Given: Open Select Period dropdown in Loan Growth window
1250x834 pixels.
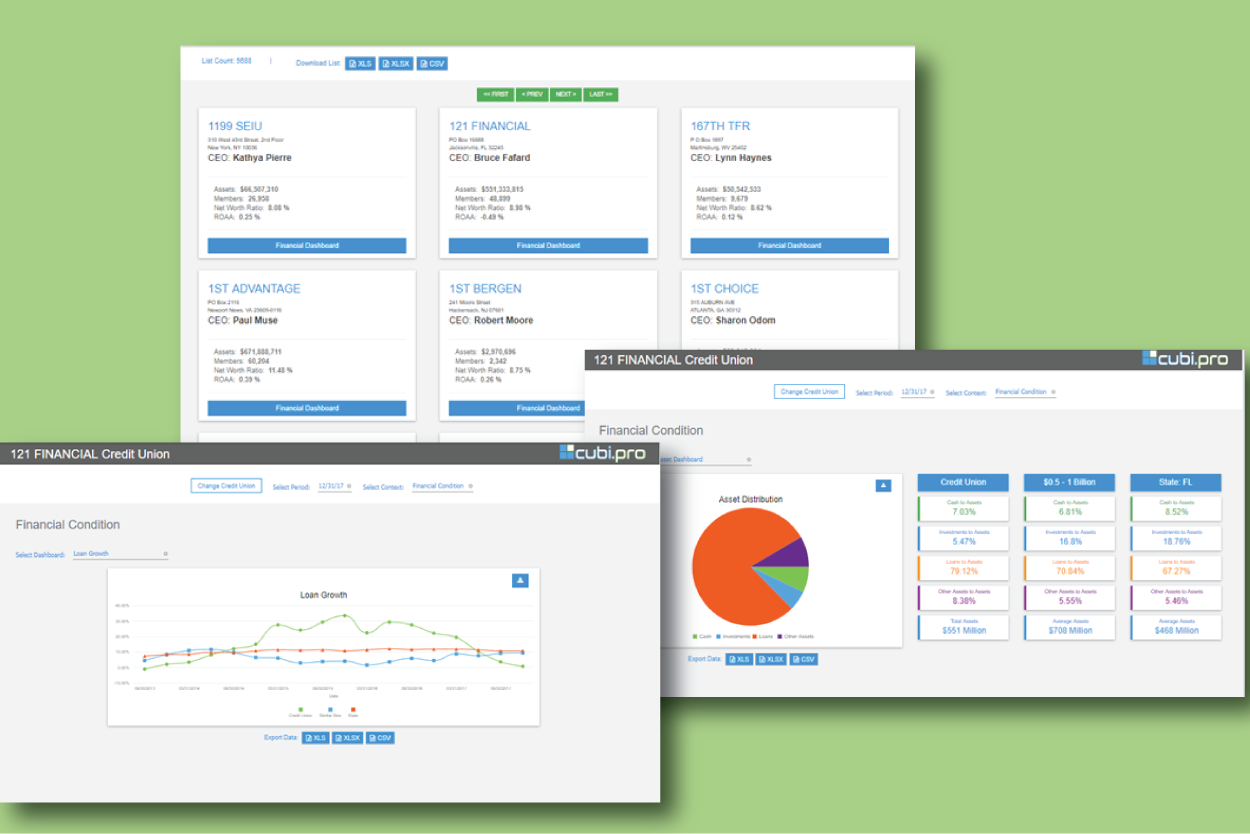Looking at the screenshot, I should point(334,486).
